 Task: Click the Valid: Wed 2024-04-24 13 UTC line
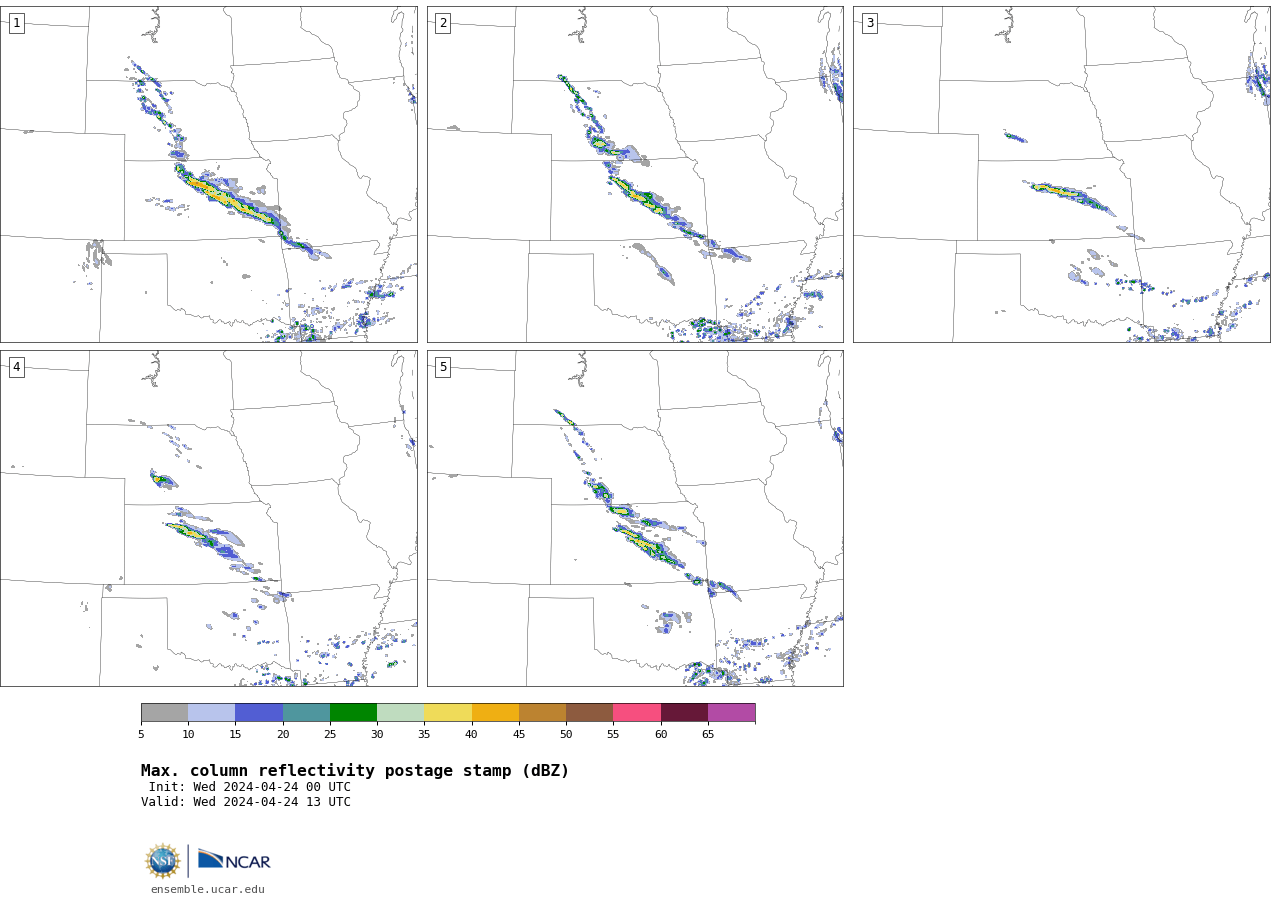pos(246,802)
